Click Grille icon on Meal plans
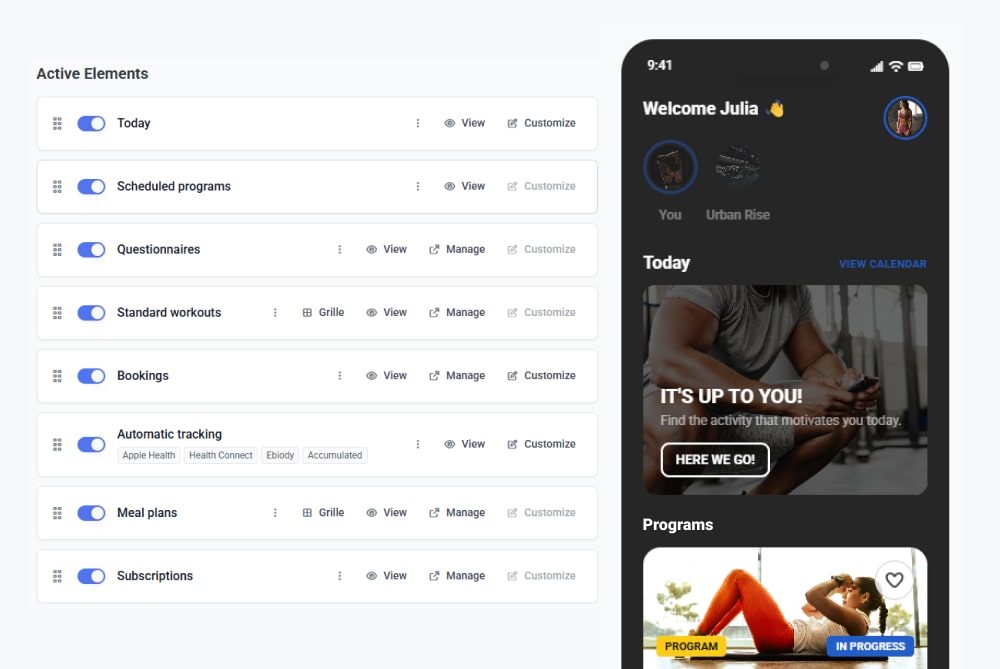The image size is (1000, 669). click(307, 513)
